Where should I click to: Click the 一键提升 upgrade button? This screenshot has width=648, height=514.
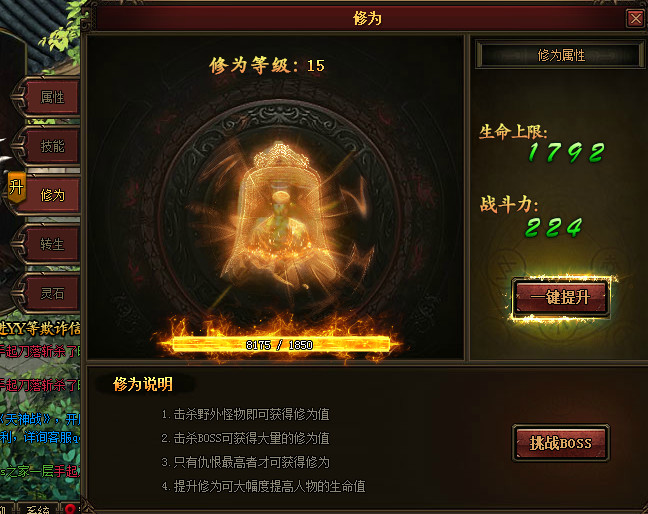[x=560, y=297]
